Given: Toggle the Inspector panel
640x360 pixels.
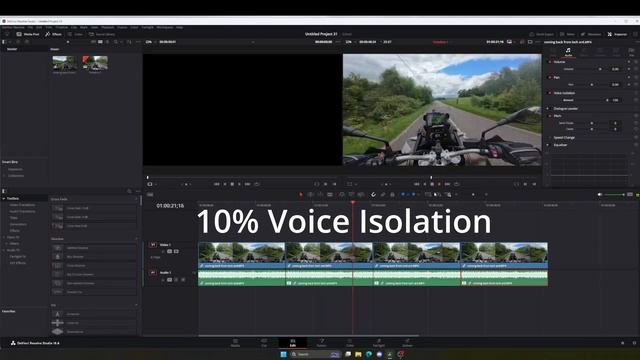Looking at the screenshot, I should point(617,34).
